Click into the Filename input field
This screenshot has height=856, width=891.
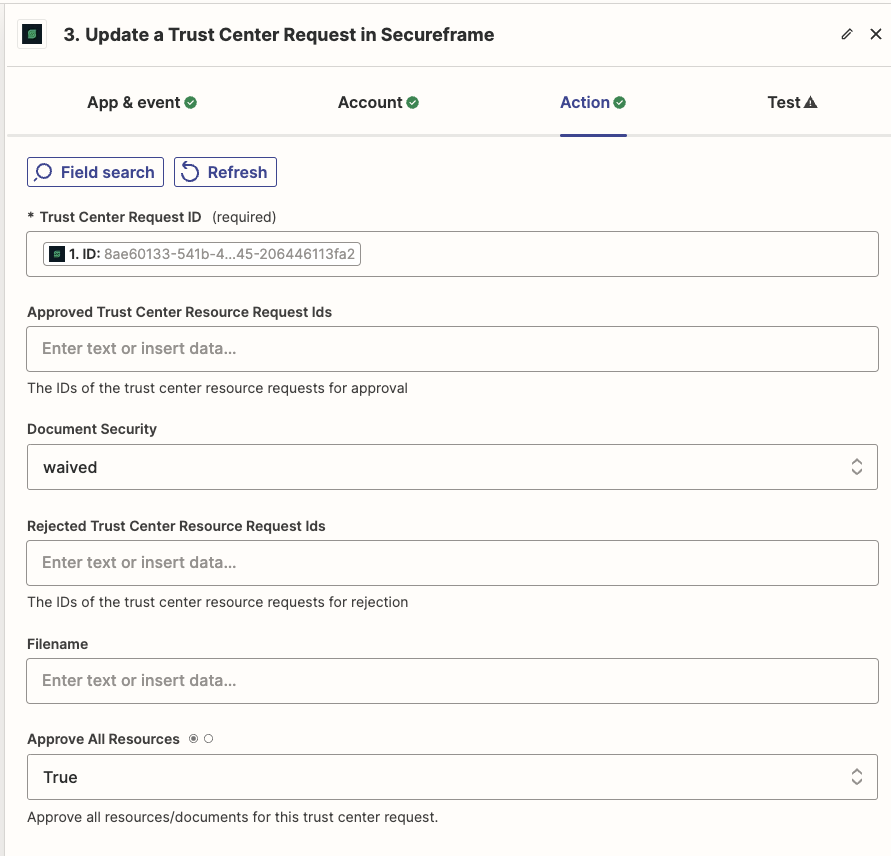[452, 681]
